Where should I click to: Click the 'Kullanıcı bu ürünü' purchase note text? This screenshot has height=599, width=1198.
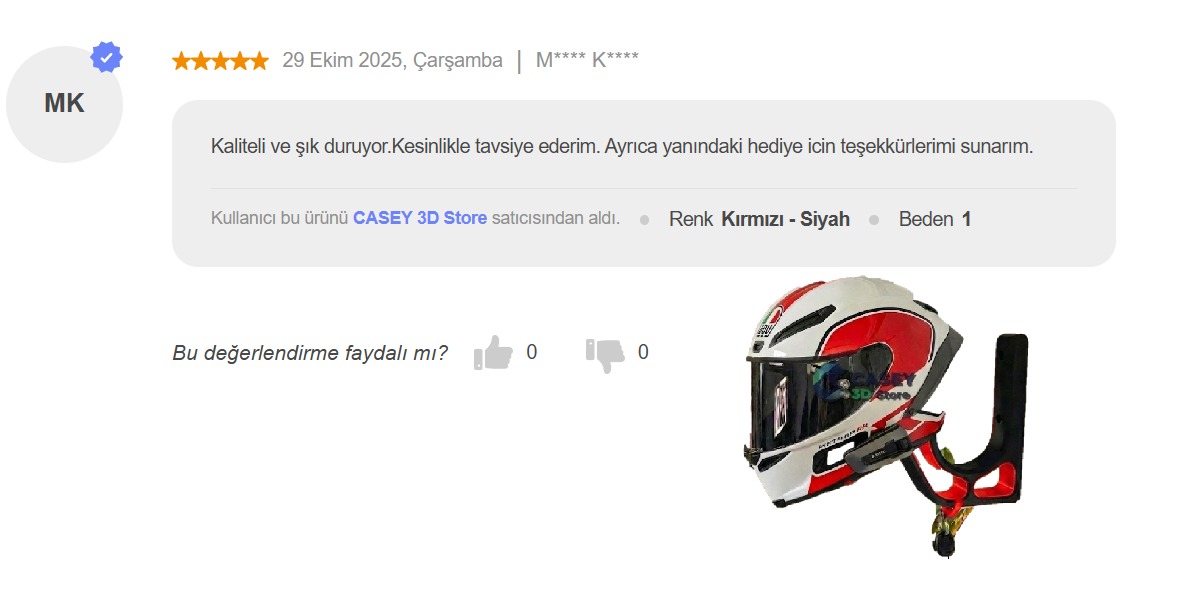[x=280, y=218]
